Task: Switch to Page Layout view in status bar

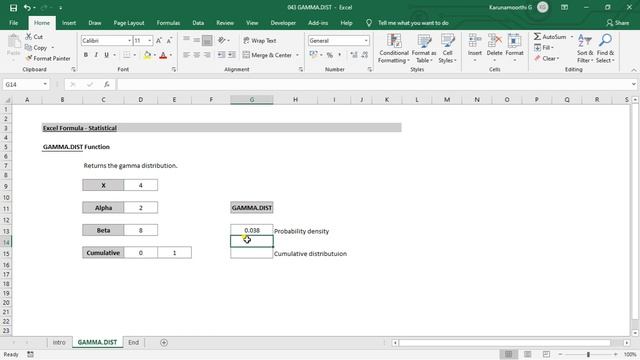Action: click(527, 354)
